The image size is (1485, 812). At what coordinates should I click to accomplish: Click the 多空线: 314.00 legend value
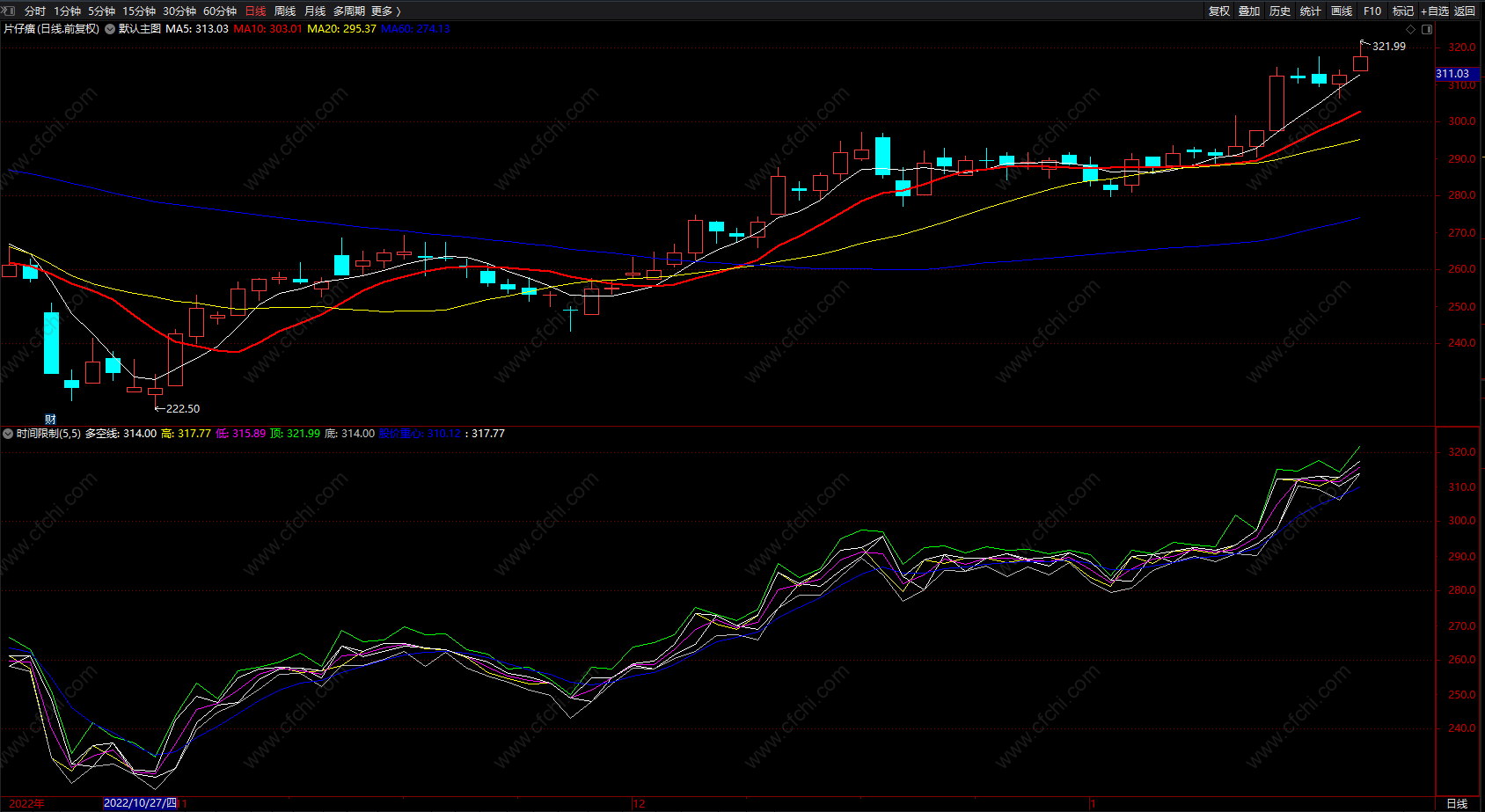click(x=121, y=434)
